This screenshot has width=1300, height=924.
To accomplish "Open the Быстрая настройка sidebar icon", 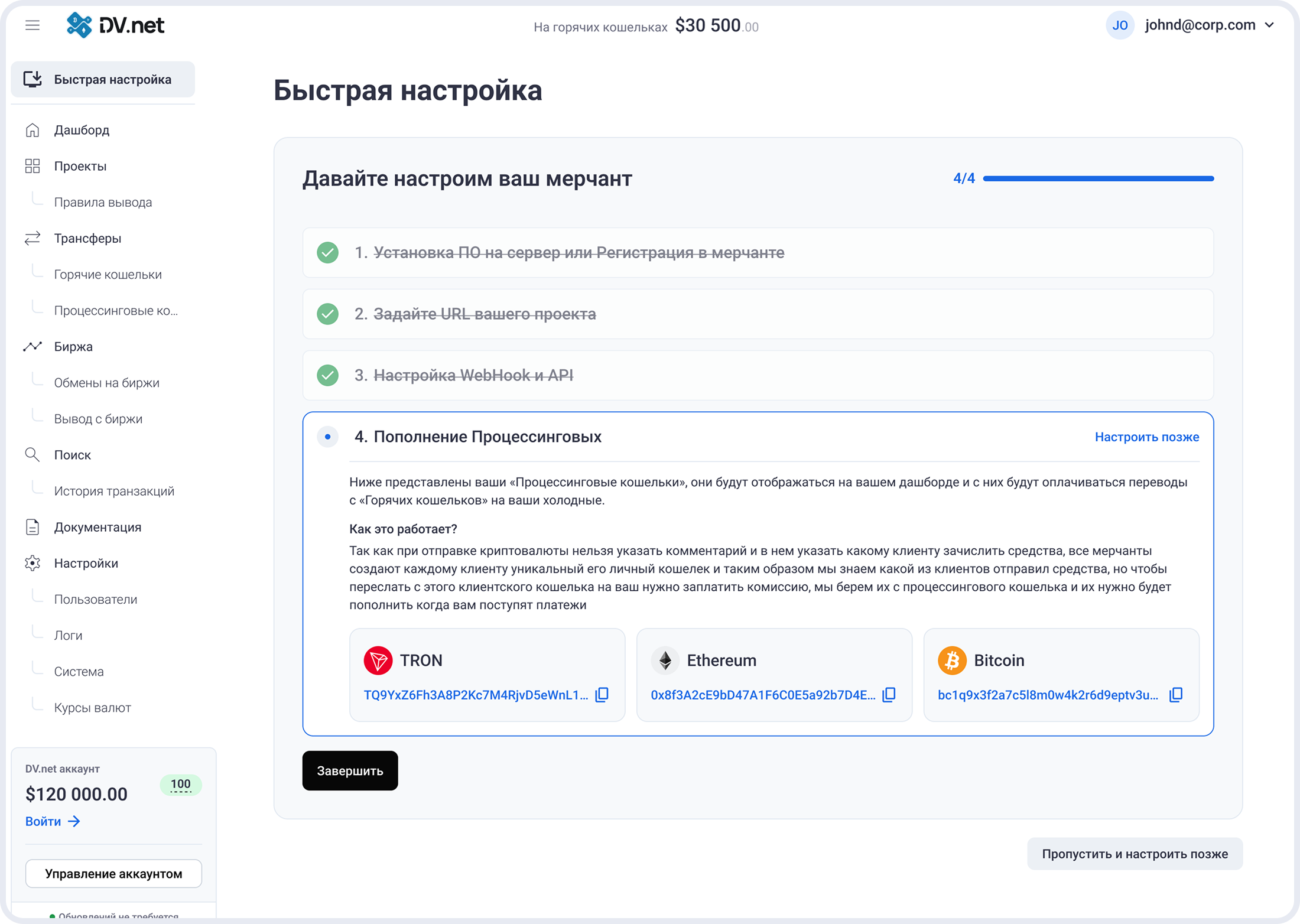I will (33, 79).
